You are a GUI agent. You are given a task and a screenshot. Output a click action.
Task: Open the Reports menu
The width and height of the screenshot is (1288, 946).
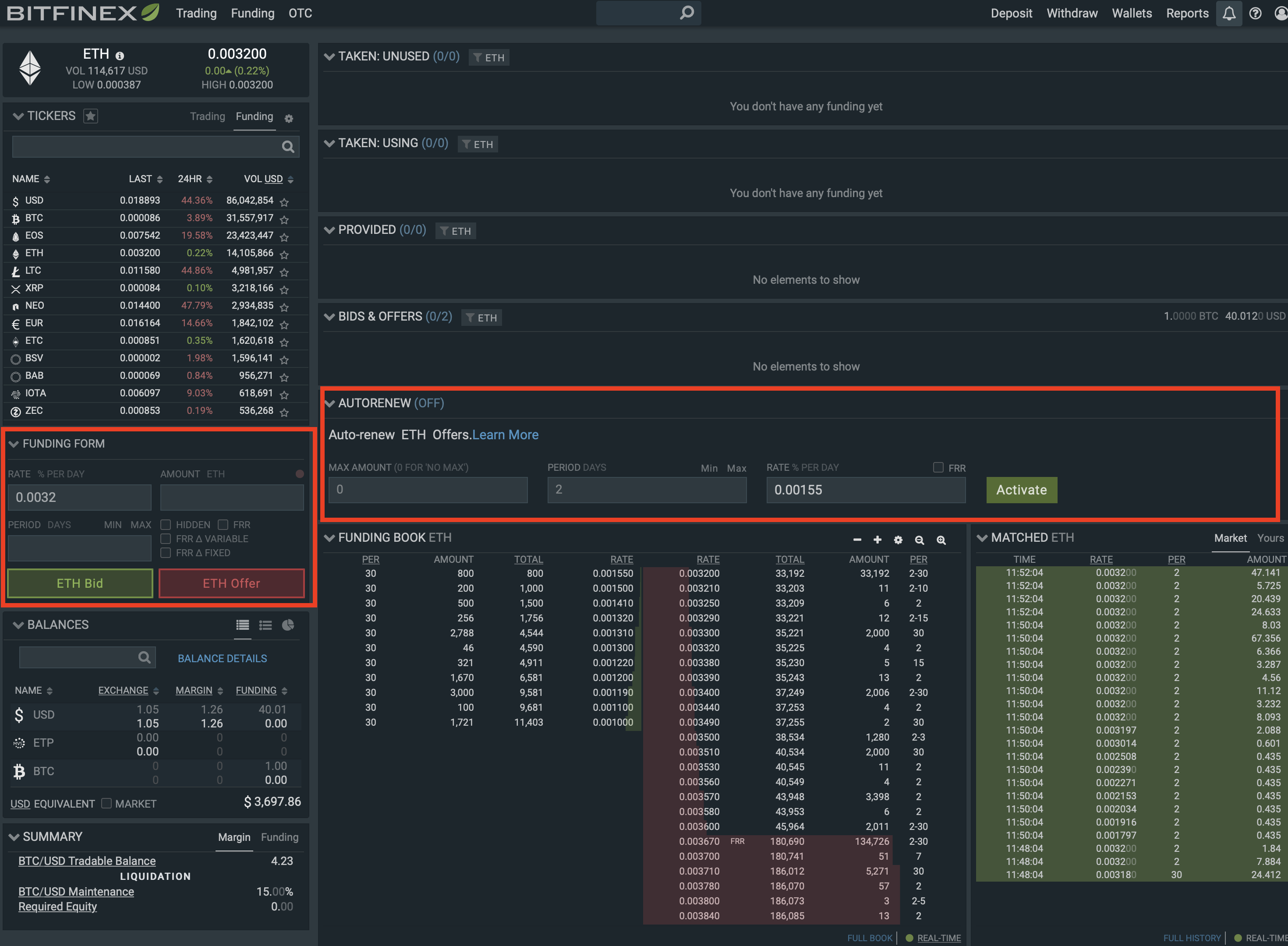(1187, 13)
